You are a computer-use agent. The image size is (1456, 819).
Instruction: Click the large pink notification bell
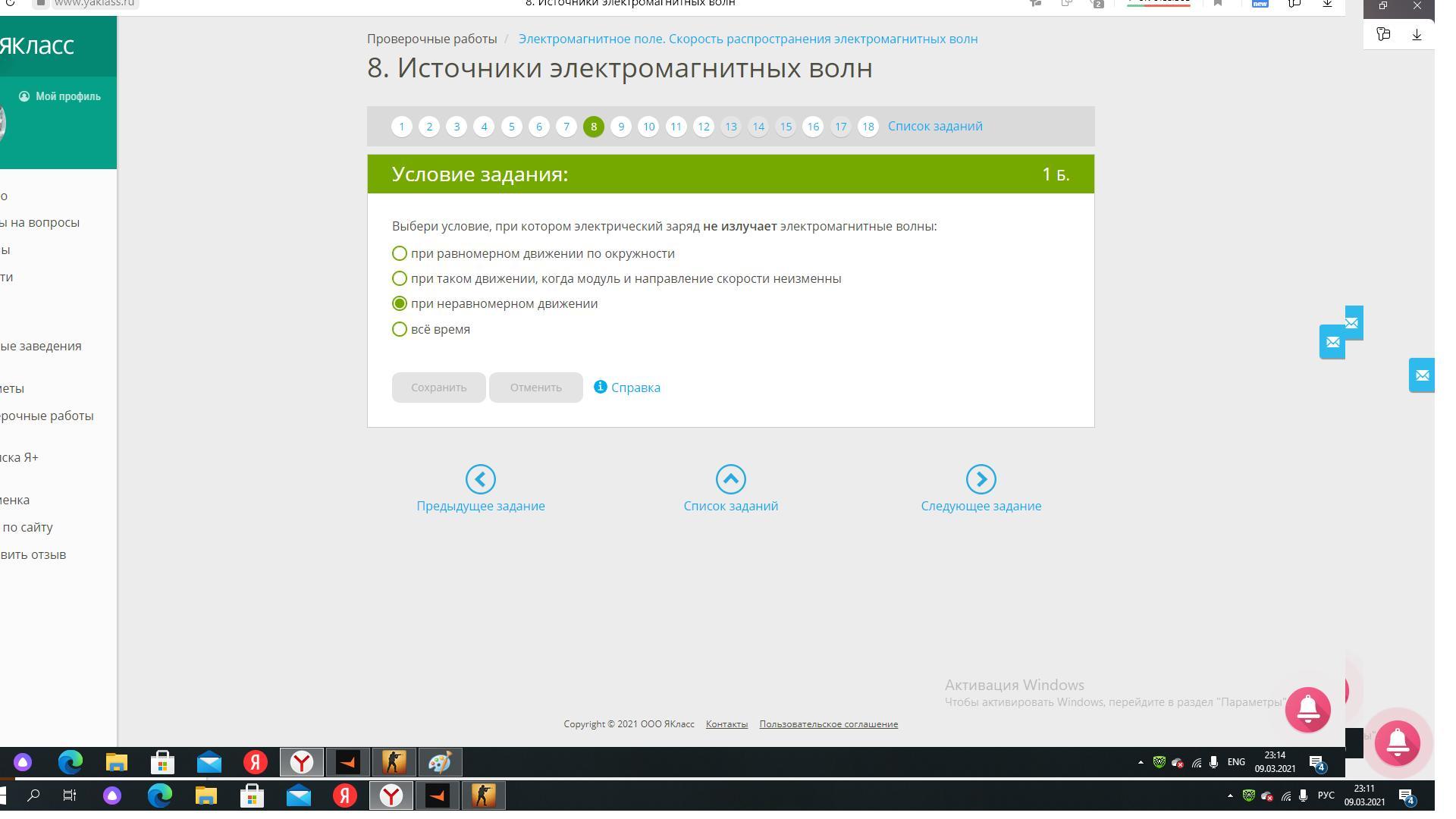(x=1397, y=743)
